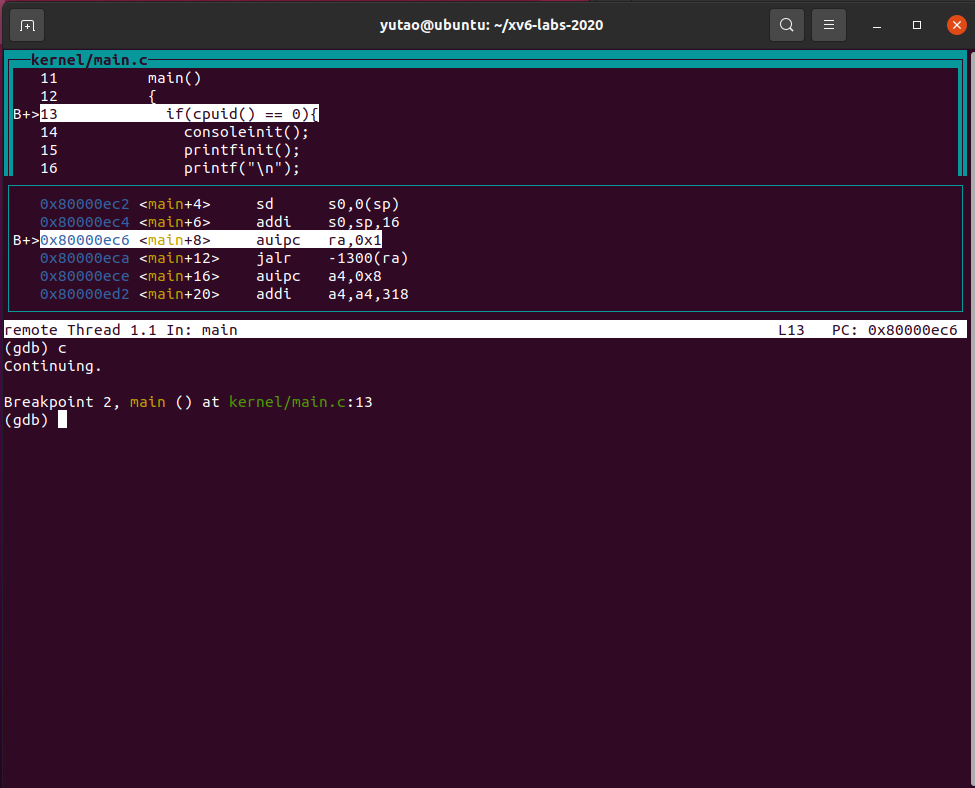
Task: Minimize the terminal window
Action: 876,25
